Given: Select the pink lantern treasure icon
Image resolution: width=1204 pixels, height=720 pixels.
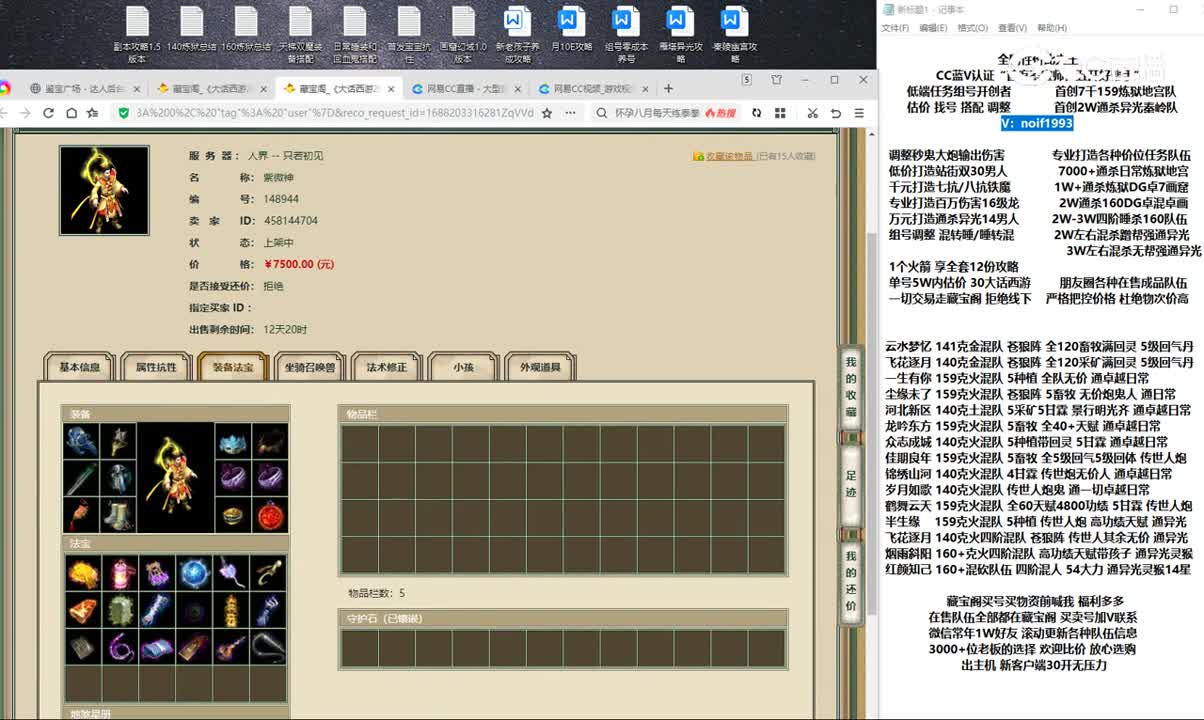Looking at the screenshot, I should click(119, 573).
